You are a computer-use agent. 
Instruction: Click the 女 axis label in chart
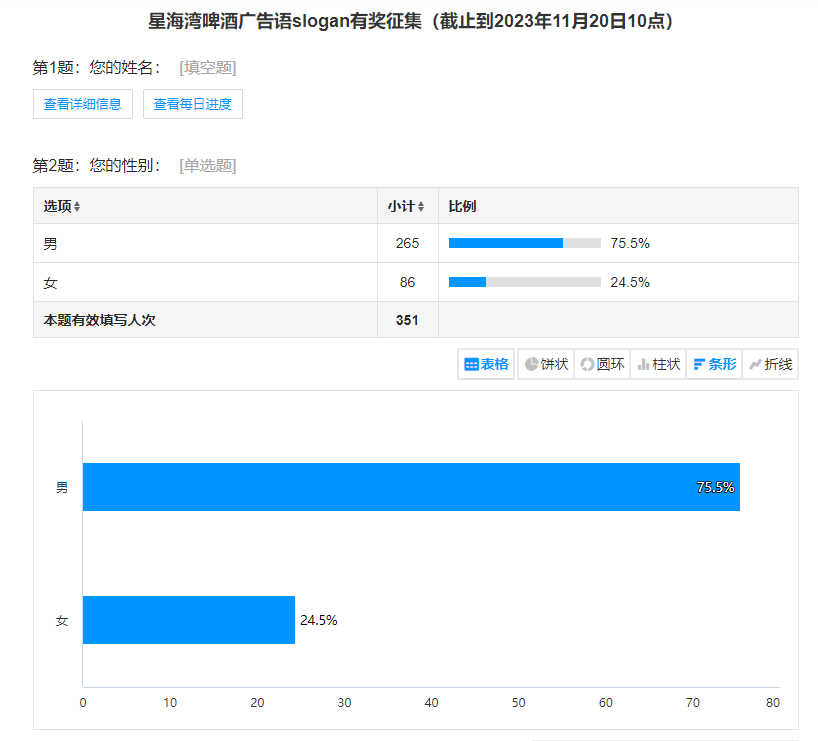tap(62, 620)
